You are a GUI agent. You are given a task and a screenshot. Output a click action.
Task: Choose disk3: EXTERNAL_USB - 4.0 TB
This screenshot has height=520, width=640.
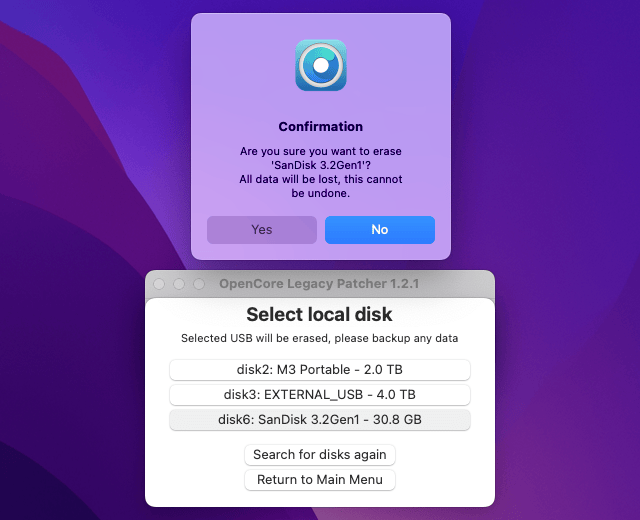pos(320,395)
